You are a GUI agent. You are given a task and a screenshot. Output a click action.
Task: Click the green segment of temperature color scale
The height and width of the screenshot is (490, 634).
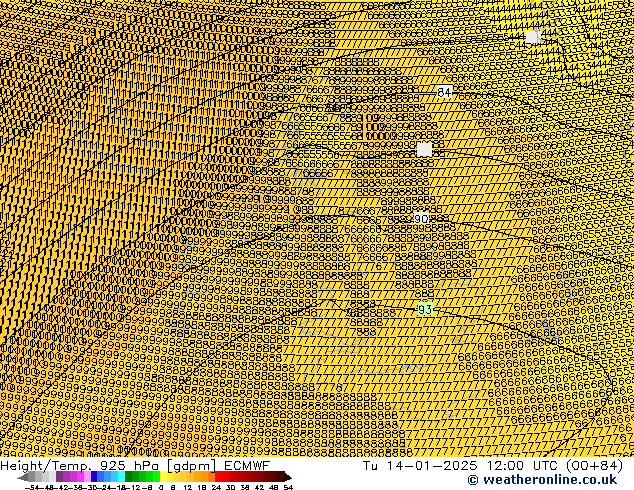tap(142, 477)
